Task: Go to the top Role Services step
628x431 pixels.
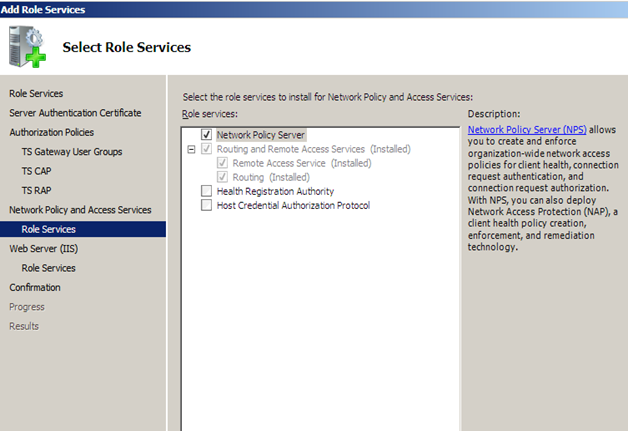Action: pos(36,94)
